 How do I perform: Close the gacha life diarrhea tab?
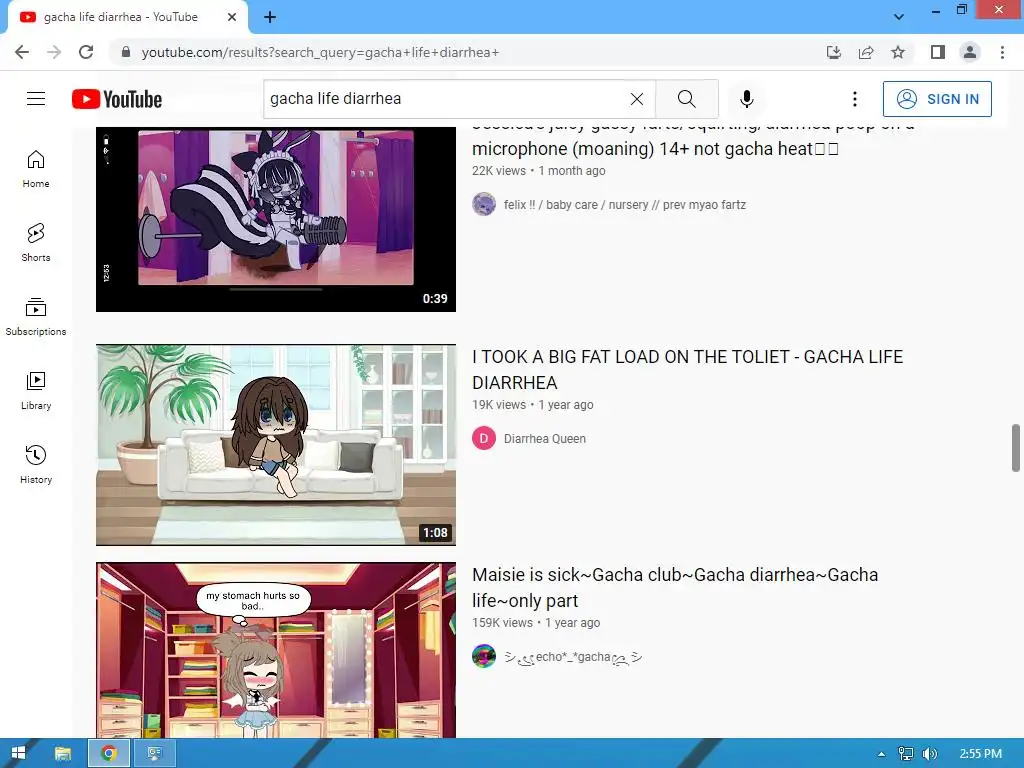(x=232, y=17)
